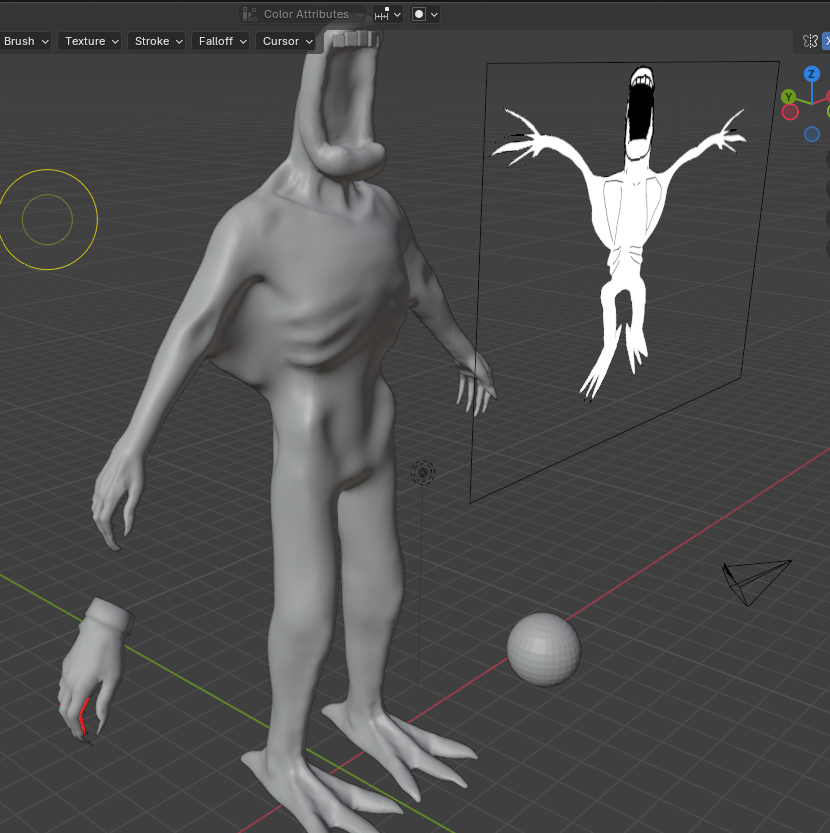830x833 pixels.
Task: Open the Cursor settings menu
Action: click(x=287, y=41)
